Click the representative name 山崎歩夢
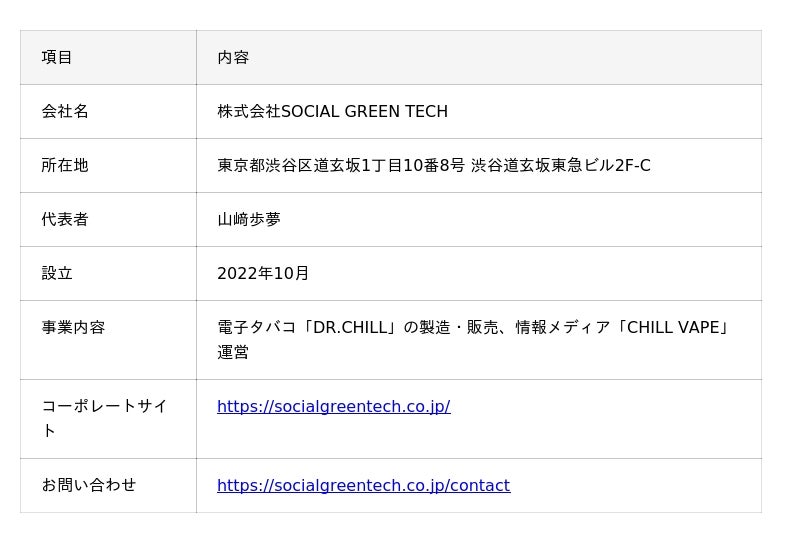 249,219
